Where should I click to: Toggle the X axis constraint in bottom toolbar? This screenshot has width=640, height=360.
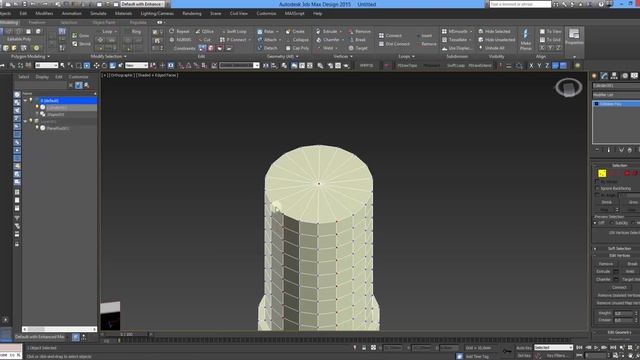tap(531, 65)
